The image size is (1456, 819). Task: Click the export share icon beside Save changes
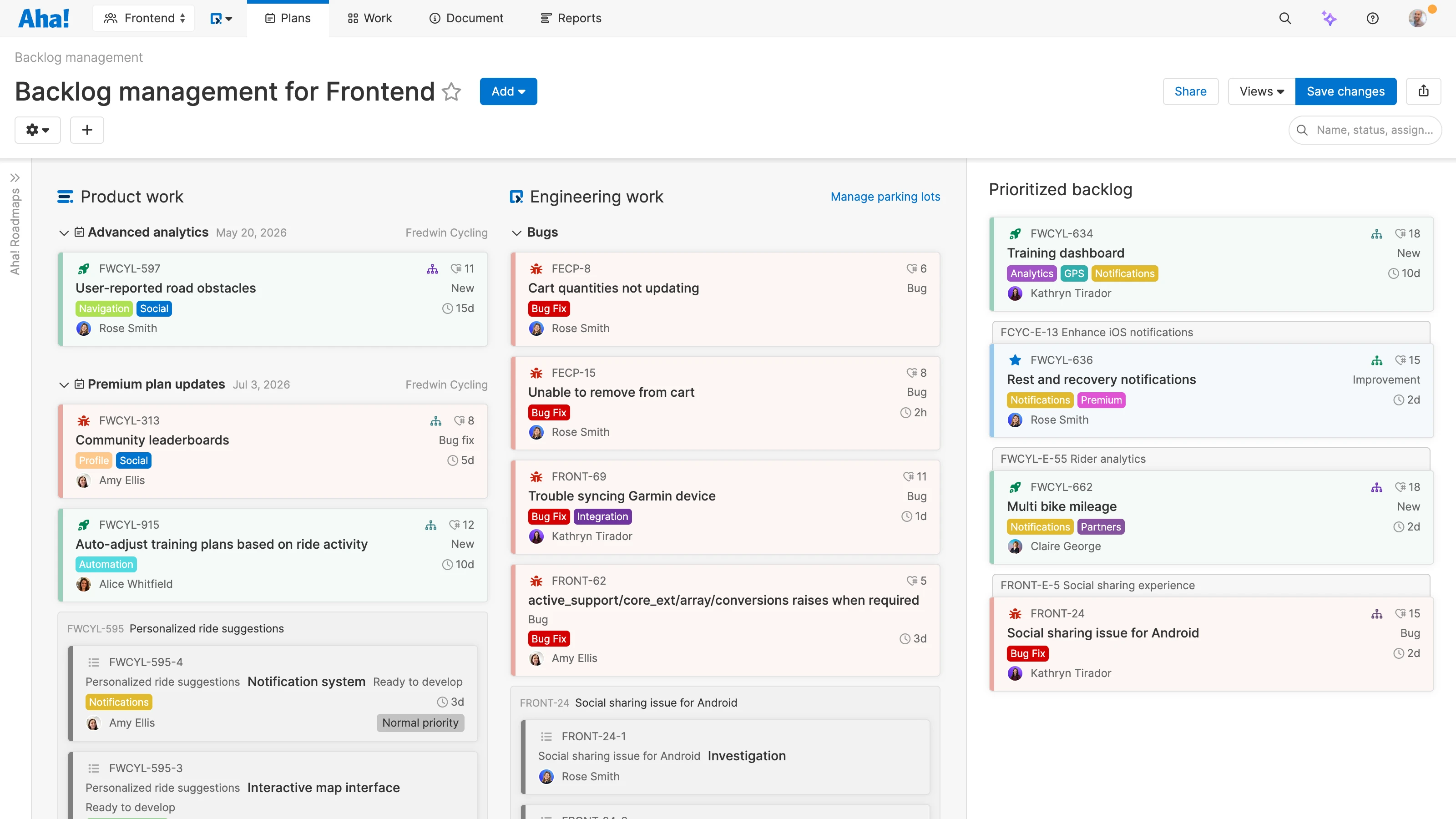click(1423, 91)
